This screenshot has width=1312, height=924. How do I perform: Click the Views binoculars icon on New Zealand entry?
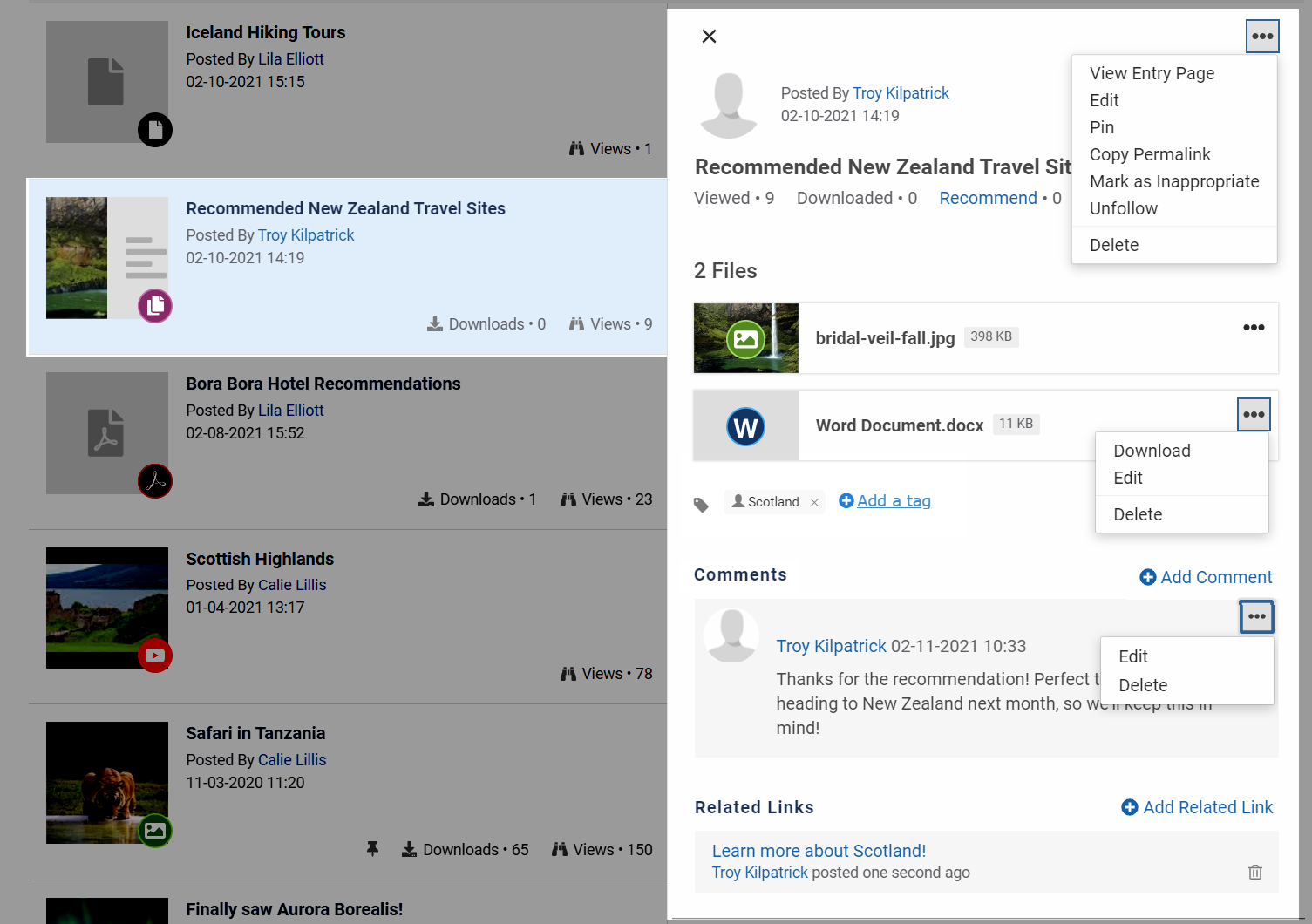577,324
